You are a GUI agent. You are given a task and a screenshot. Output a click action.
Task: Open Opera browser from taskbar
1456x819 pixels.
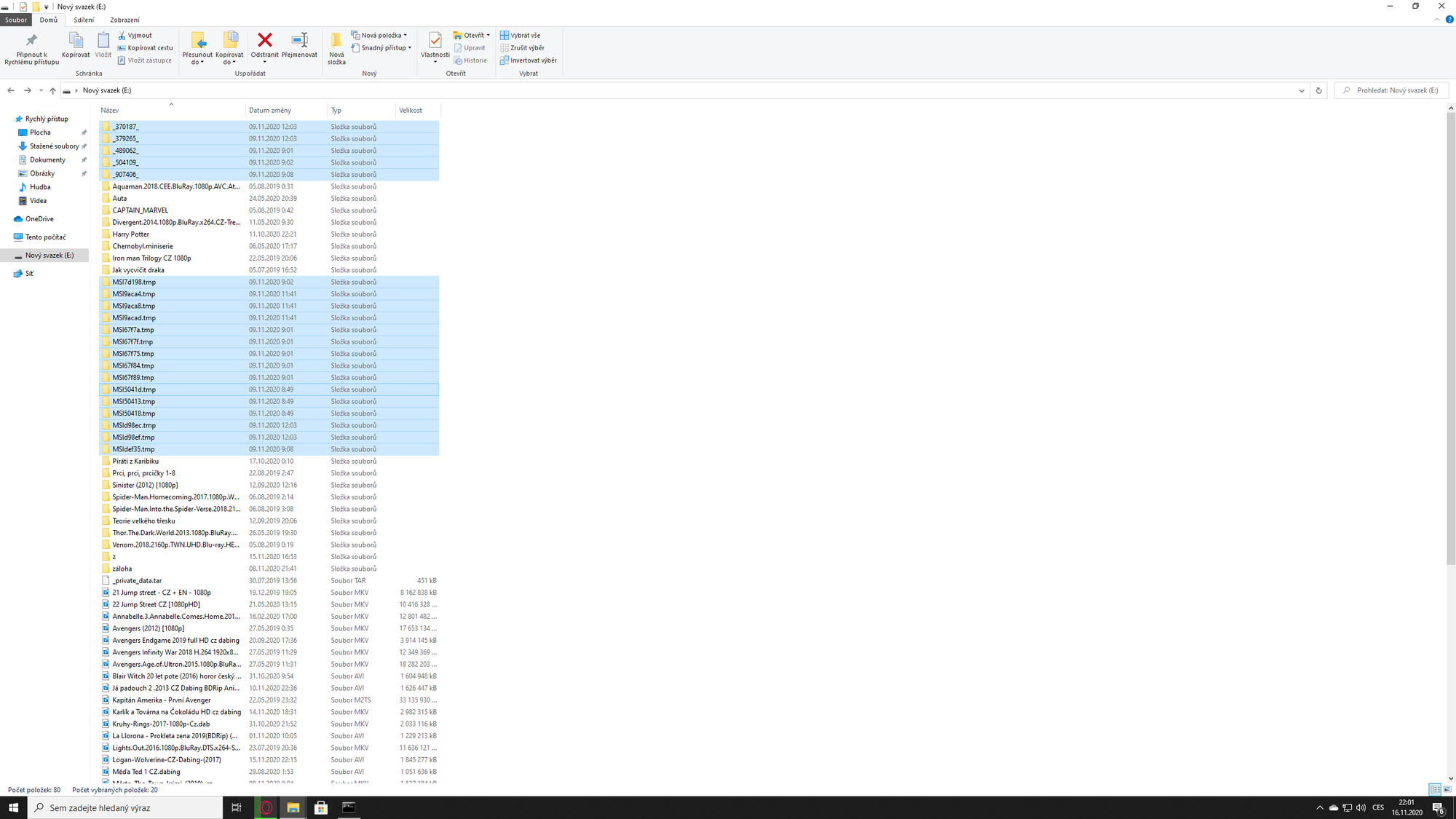pyautogui.click(x=266, y=807)
